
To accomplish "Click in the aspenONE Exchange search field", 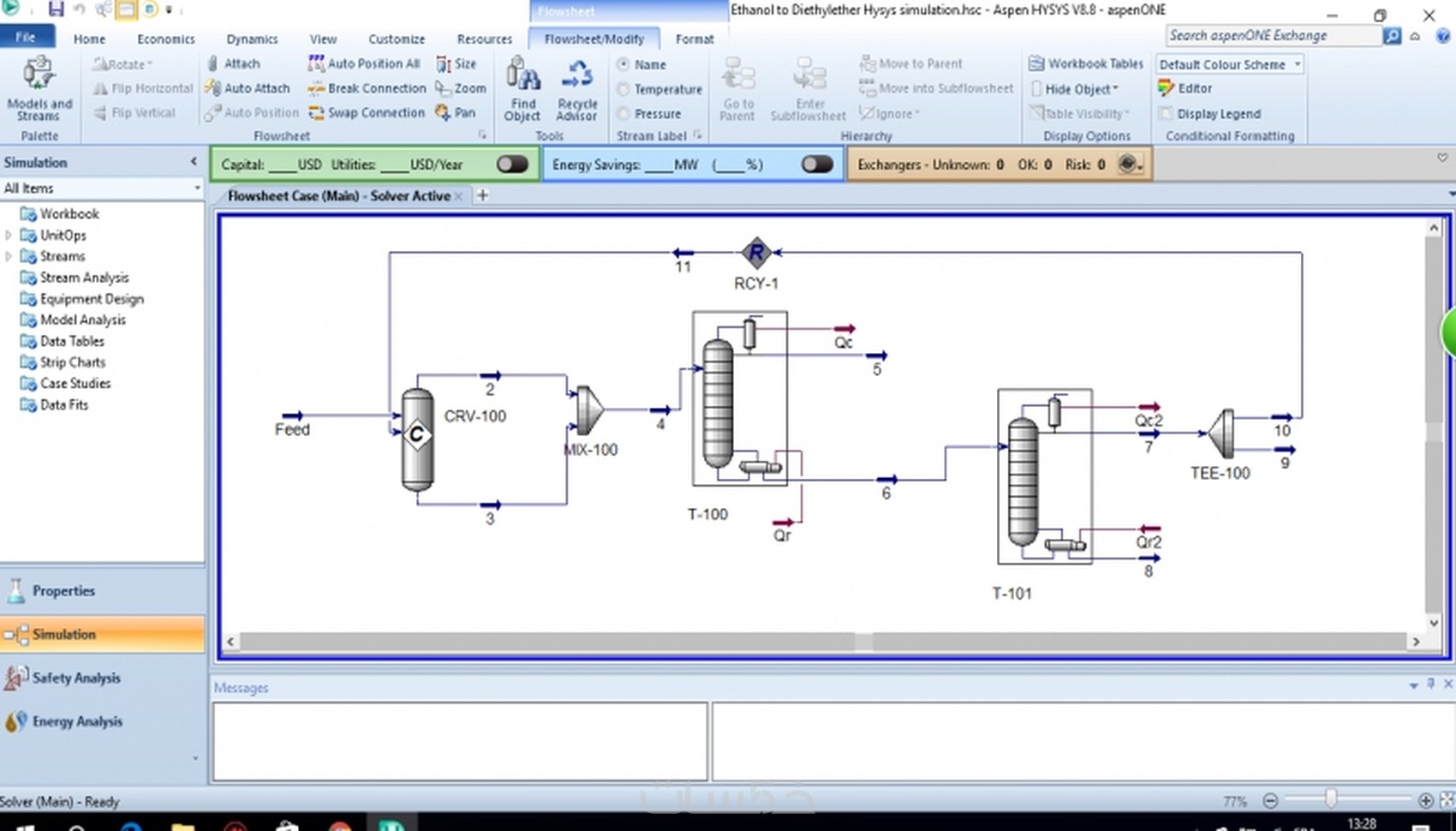I will (1274, 36).
